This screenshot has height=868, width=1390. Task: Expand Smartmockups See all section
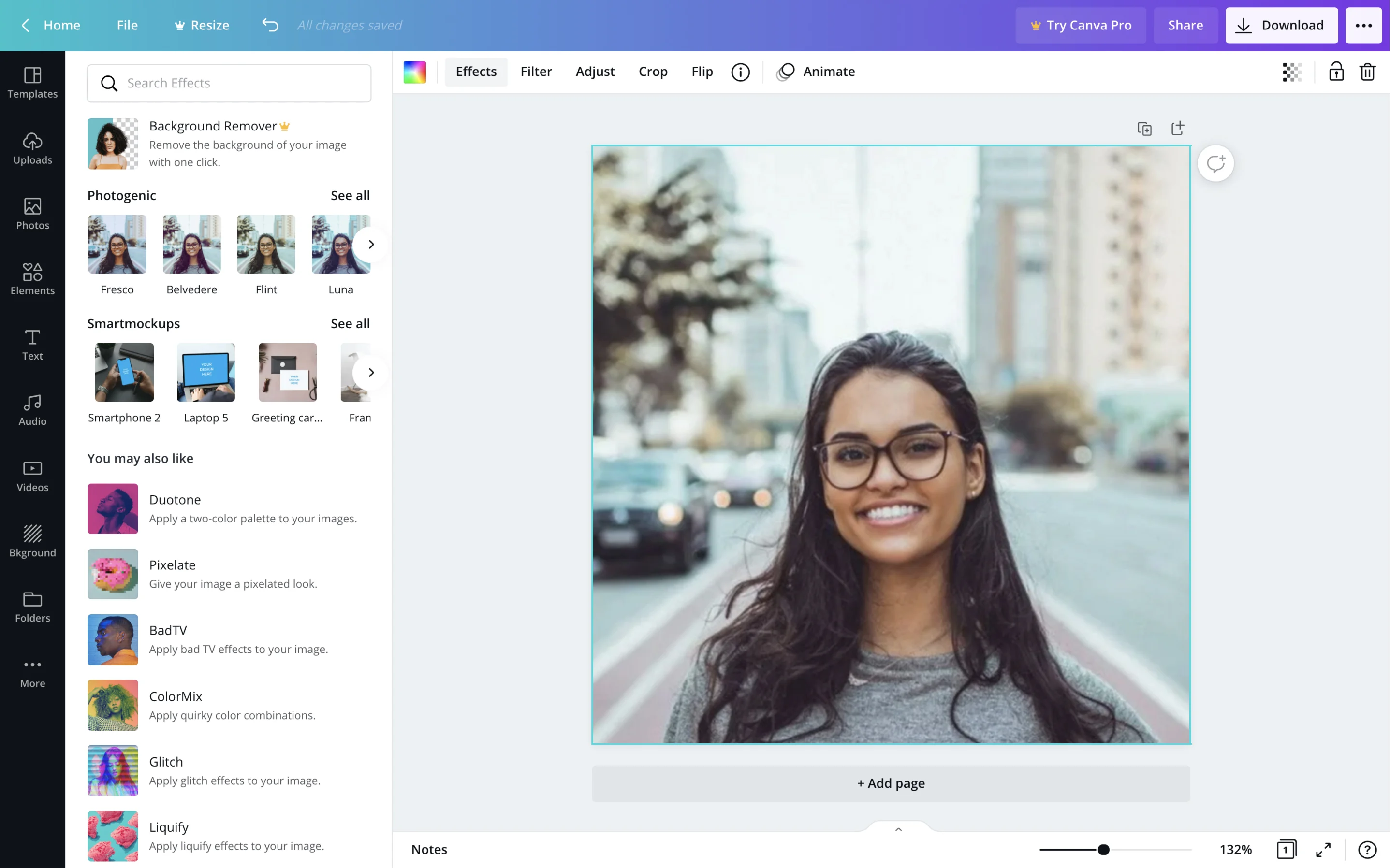click(x=350, y=322)
